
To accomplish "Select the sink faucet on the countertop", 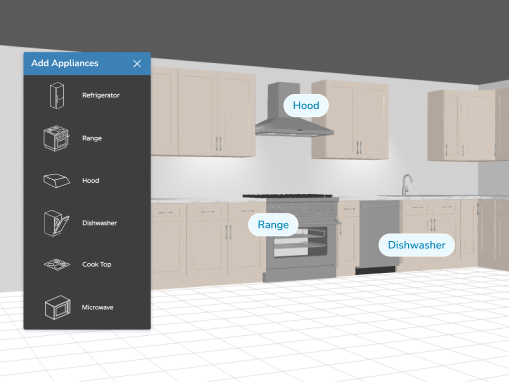I will pos(407,185).
